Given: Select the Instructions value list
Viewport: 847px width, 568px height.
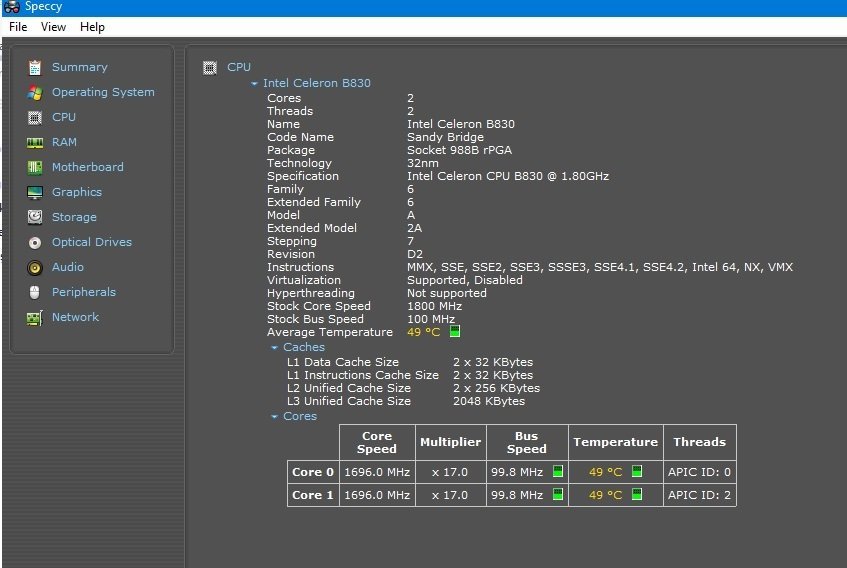Looking at the screenshot, I should (600, 267).
